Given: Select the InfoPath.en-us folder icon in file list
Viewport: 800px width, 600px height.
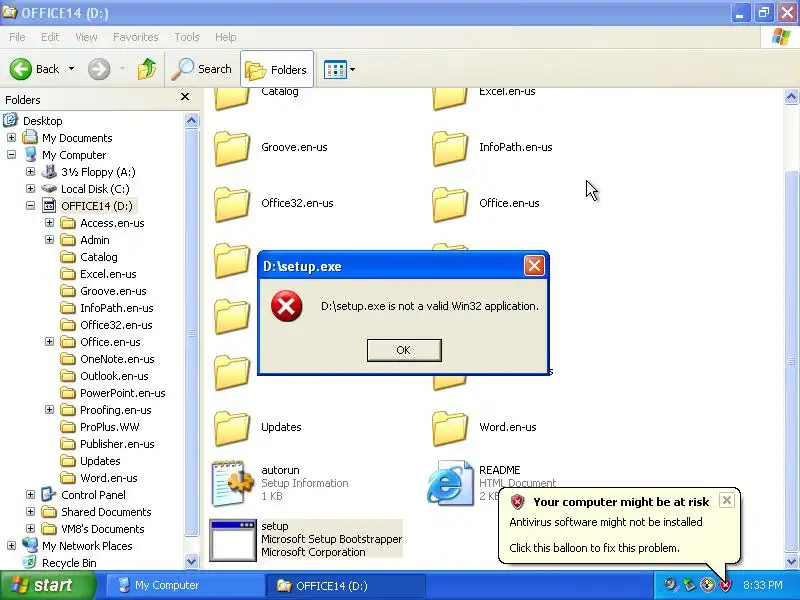Looking at the screenshot, I should coord(449,148).
